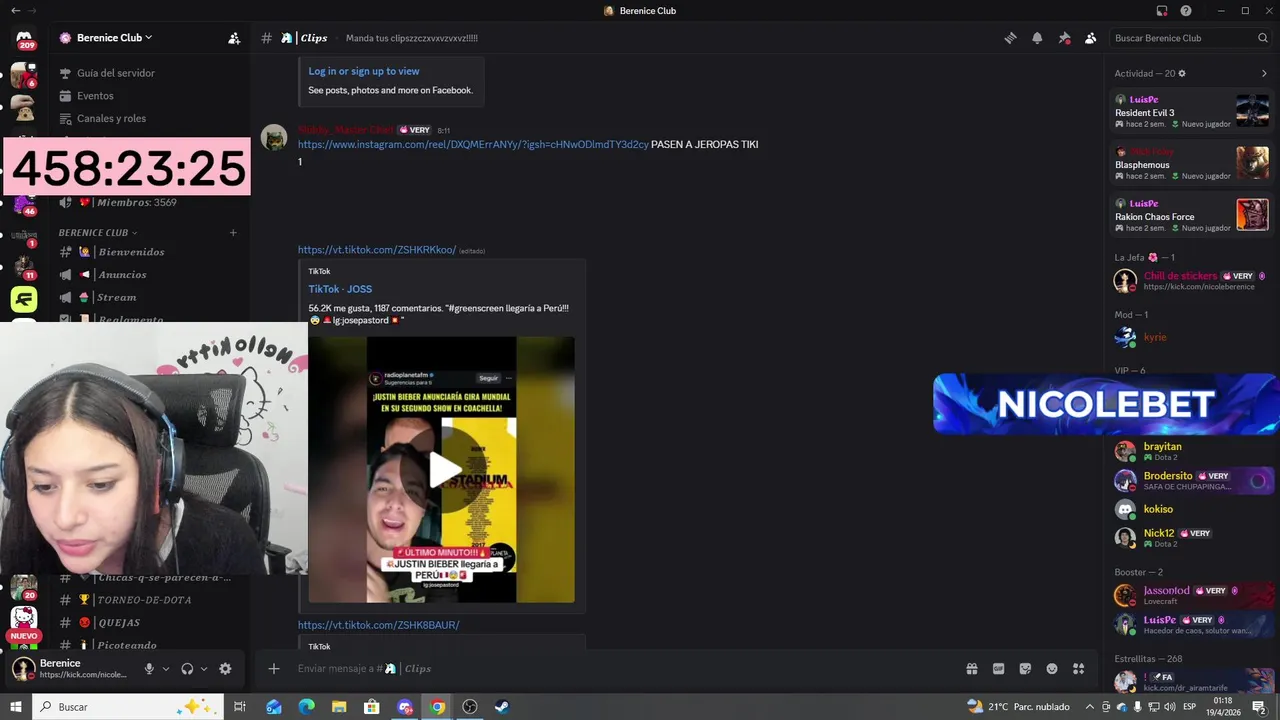Open Activity settings gear next to Actividad

pos(1182,73)
